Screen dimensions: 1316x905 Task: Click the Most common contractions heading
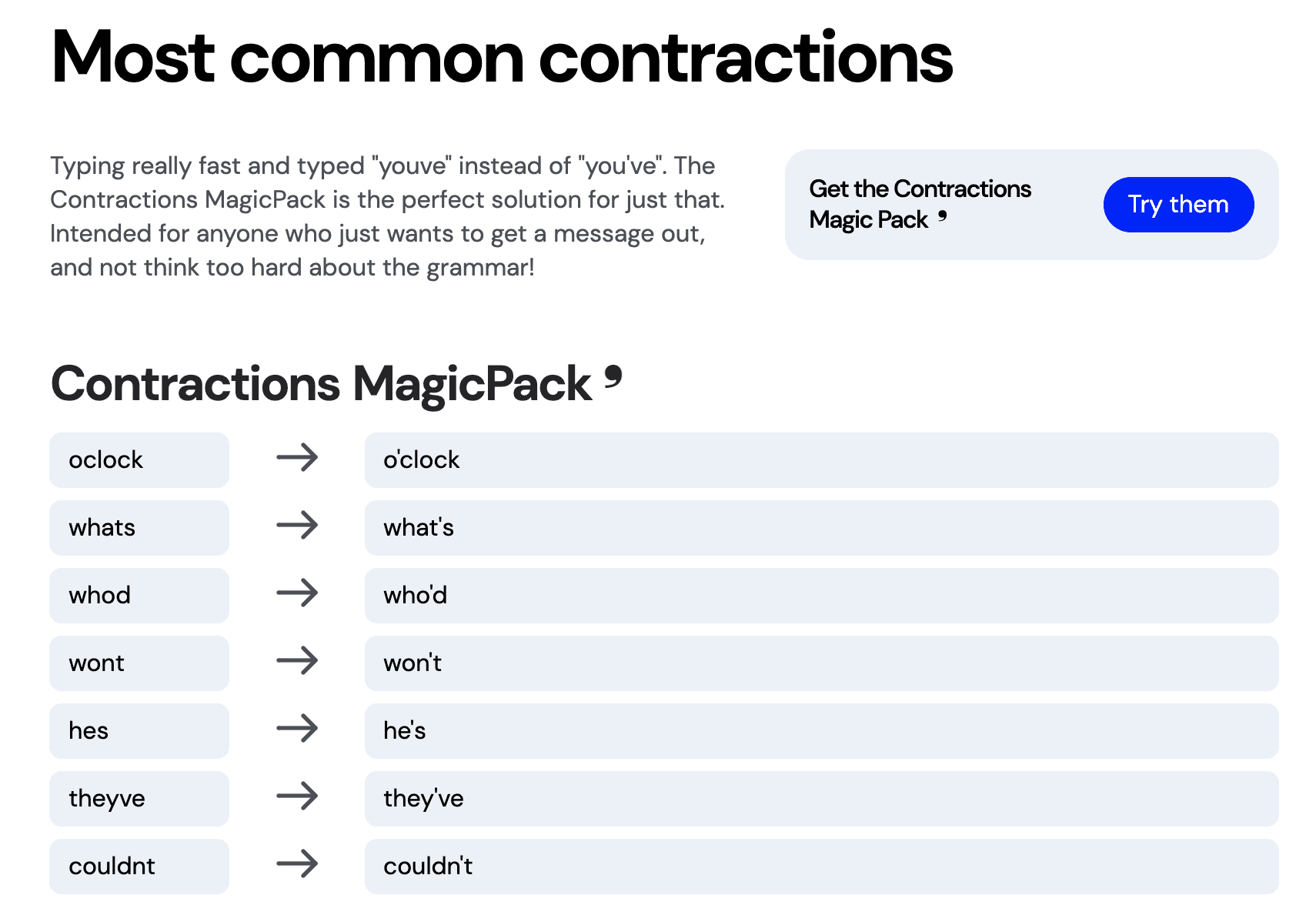click(502, 58)
